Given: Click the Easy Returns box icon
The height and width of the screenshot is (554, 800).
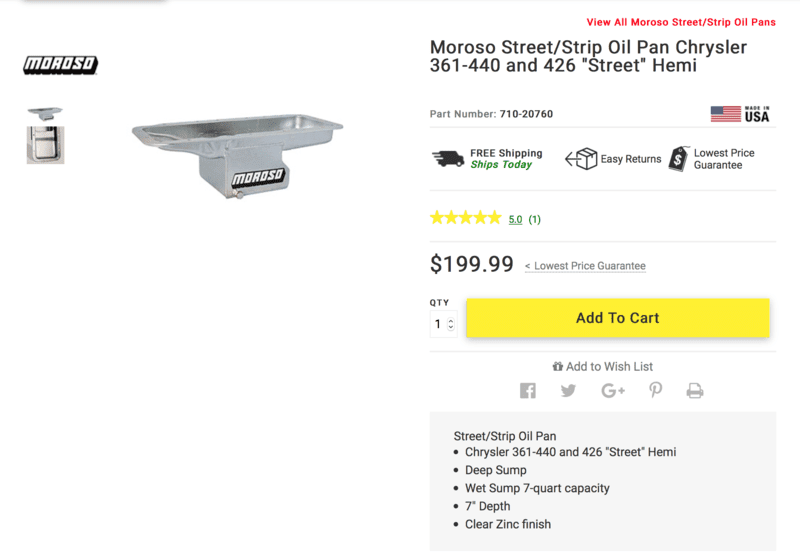Looking at the screenshot, I should tap(581, 159).
